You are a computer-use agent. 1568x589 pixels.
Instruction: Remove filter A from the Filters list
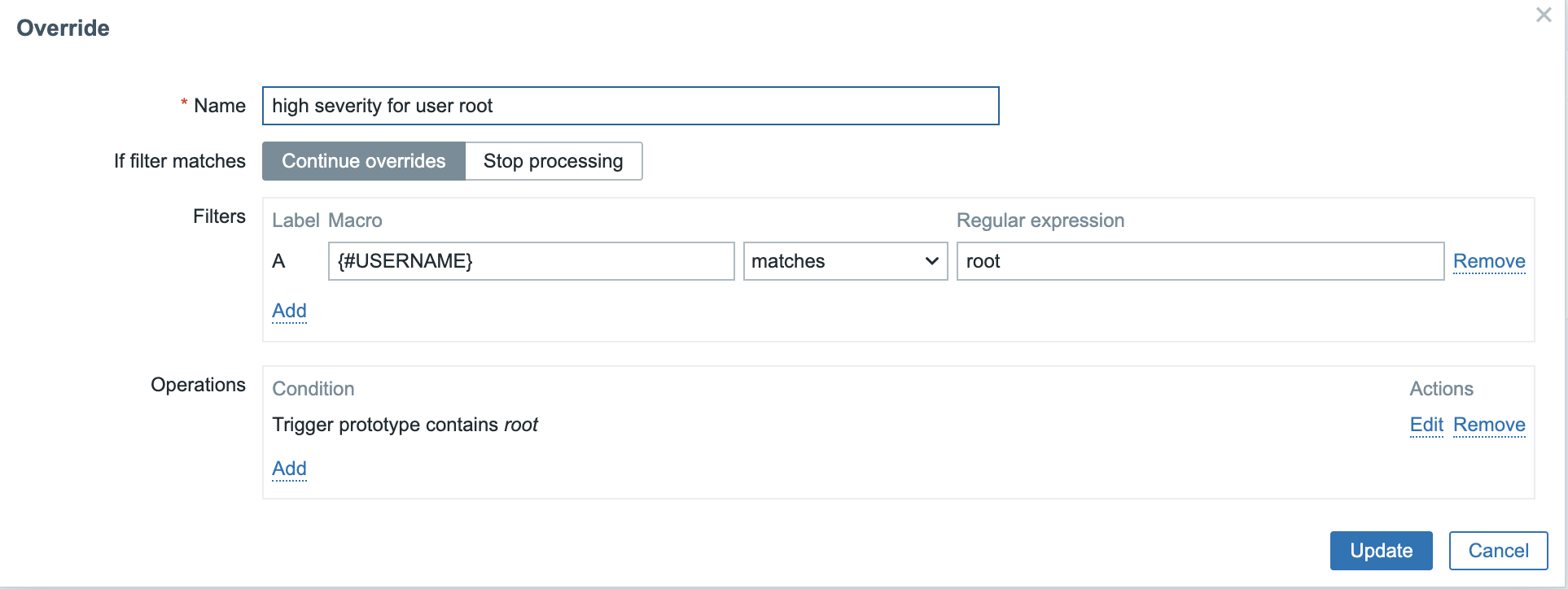1489,261
